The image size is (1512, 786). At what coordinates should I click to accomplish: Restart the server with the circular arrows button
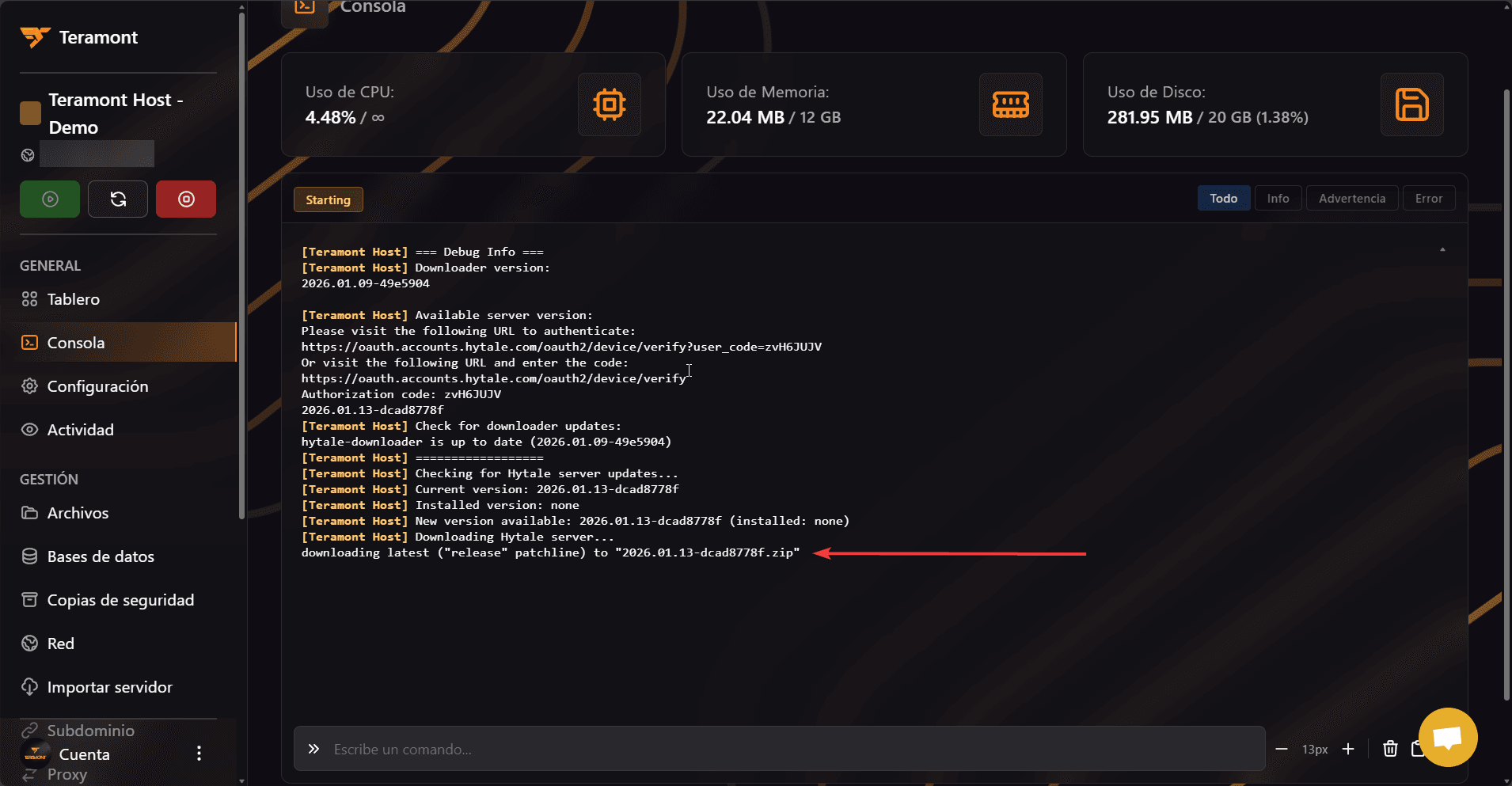tap(118, 199)
